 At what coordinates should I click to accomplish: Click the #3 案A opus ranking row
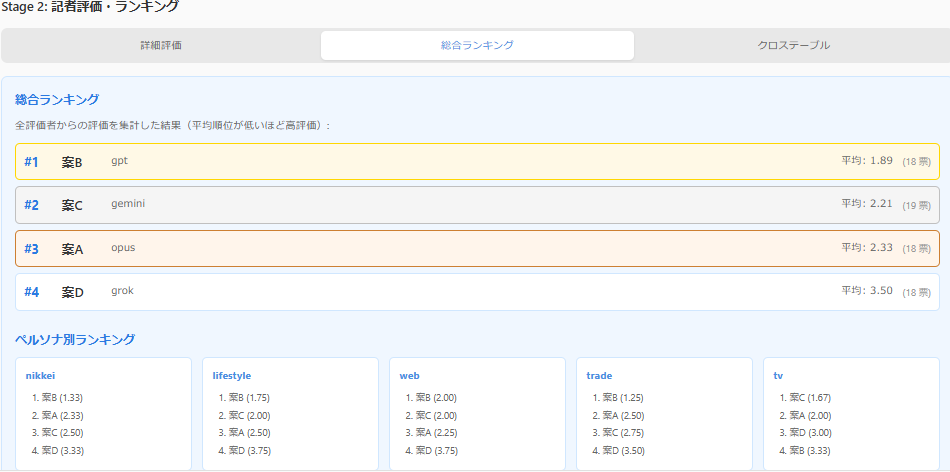(x=477, y=248)
